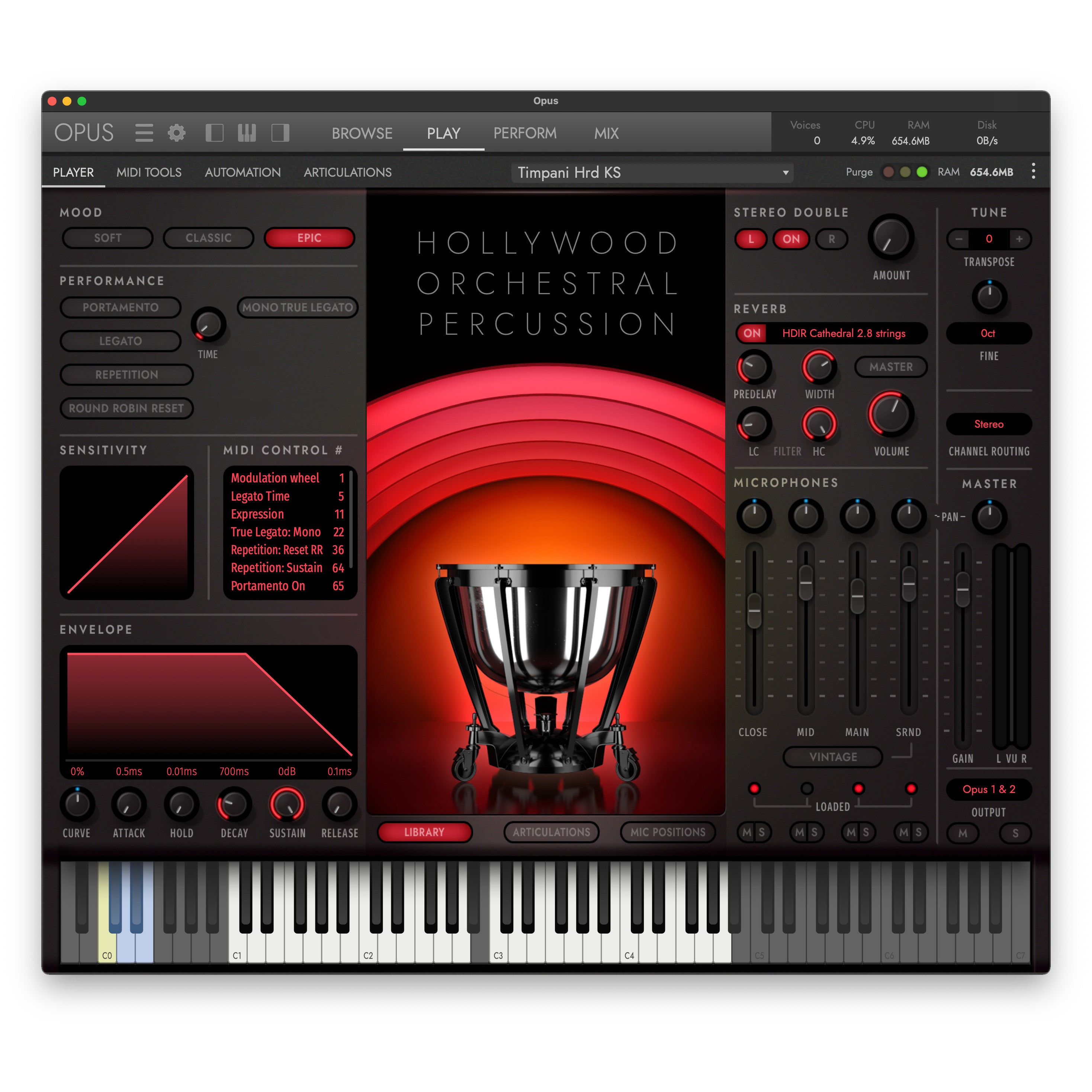This screenshot has height=1092, width=1092.
Task: Click the Stereo Double Amount knob
Action: click(x=892, y=237)
